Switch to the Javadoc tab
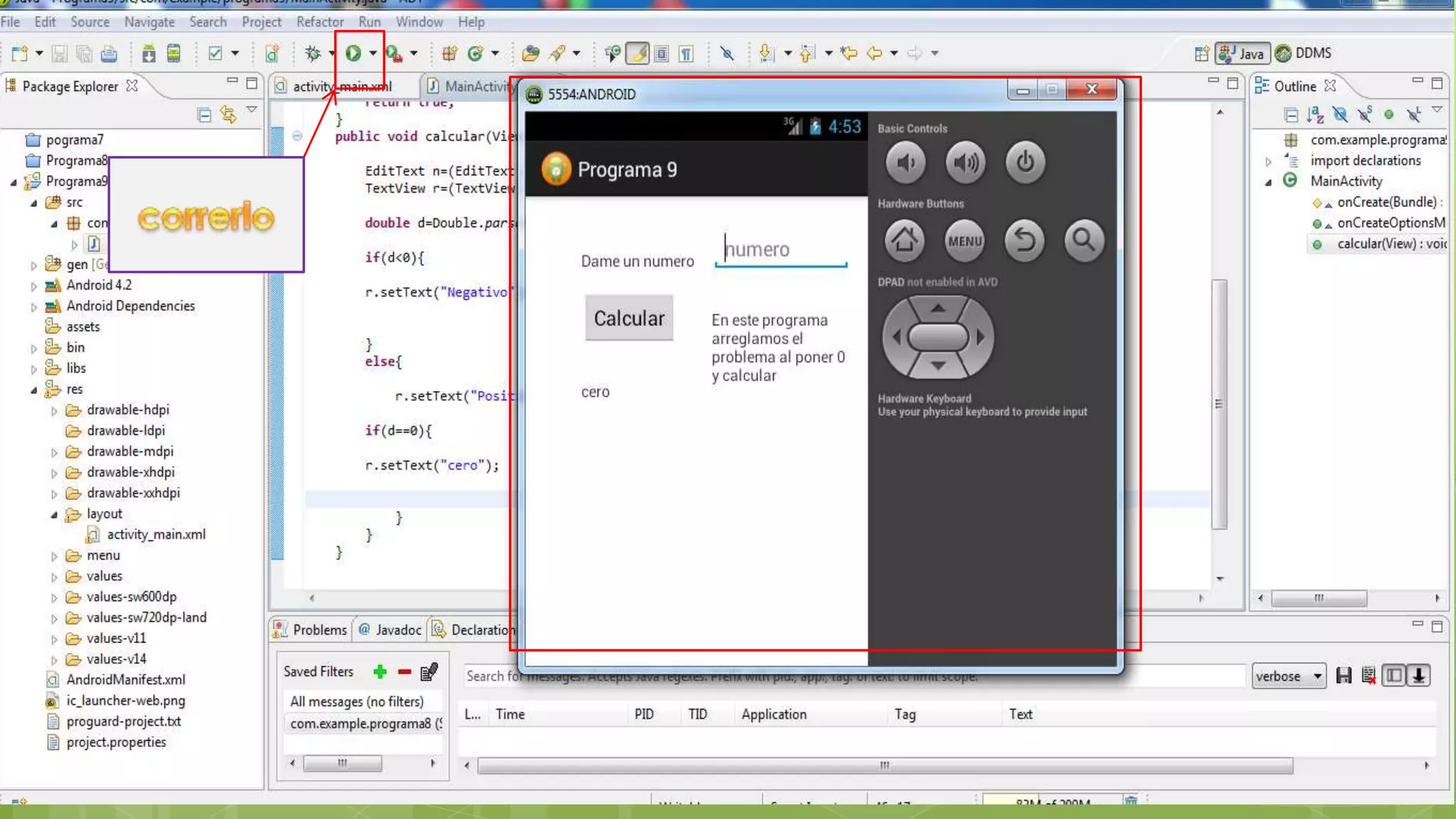 397,630
